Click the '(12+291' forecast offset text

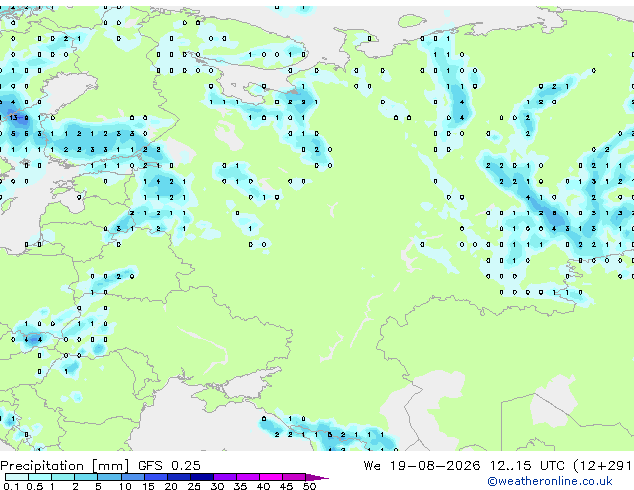(x=602, y=466)
